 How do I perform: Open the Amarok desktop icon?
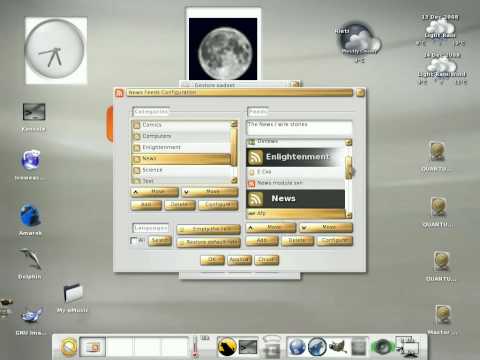30,216
